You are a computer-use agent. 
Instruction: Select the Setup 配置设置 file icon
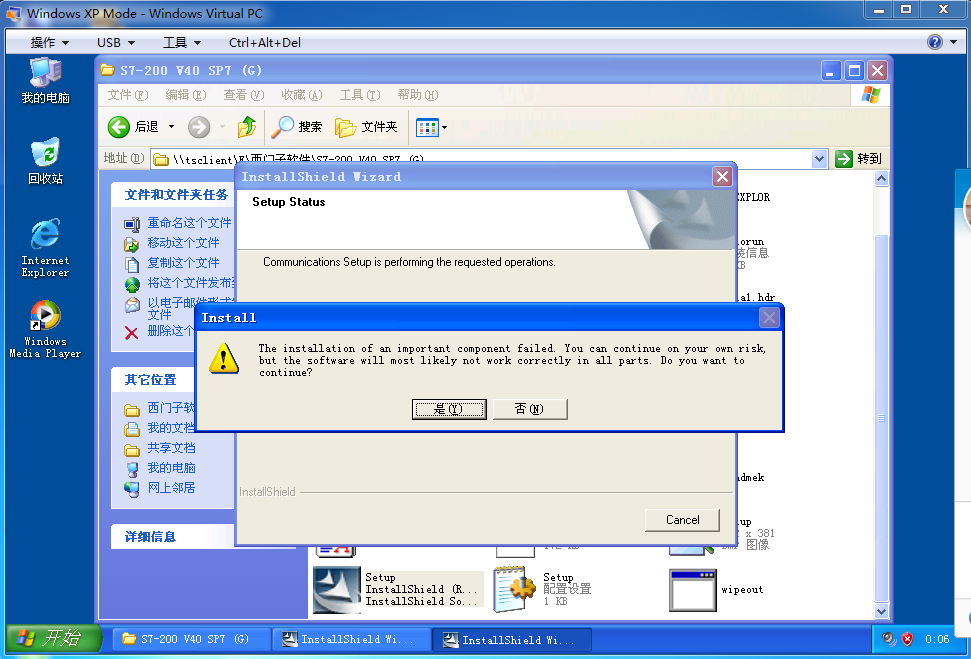[515, 590]
